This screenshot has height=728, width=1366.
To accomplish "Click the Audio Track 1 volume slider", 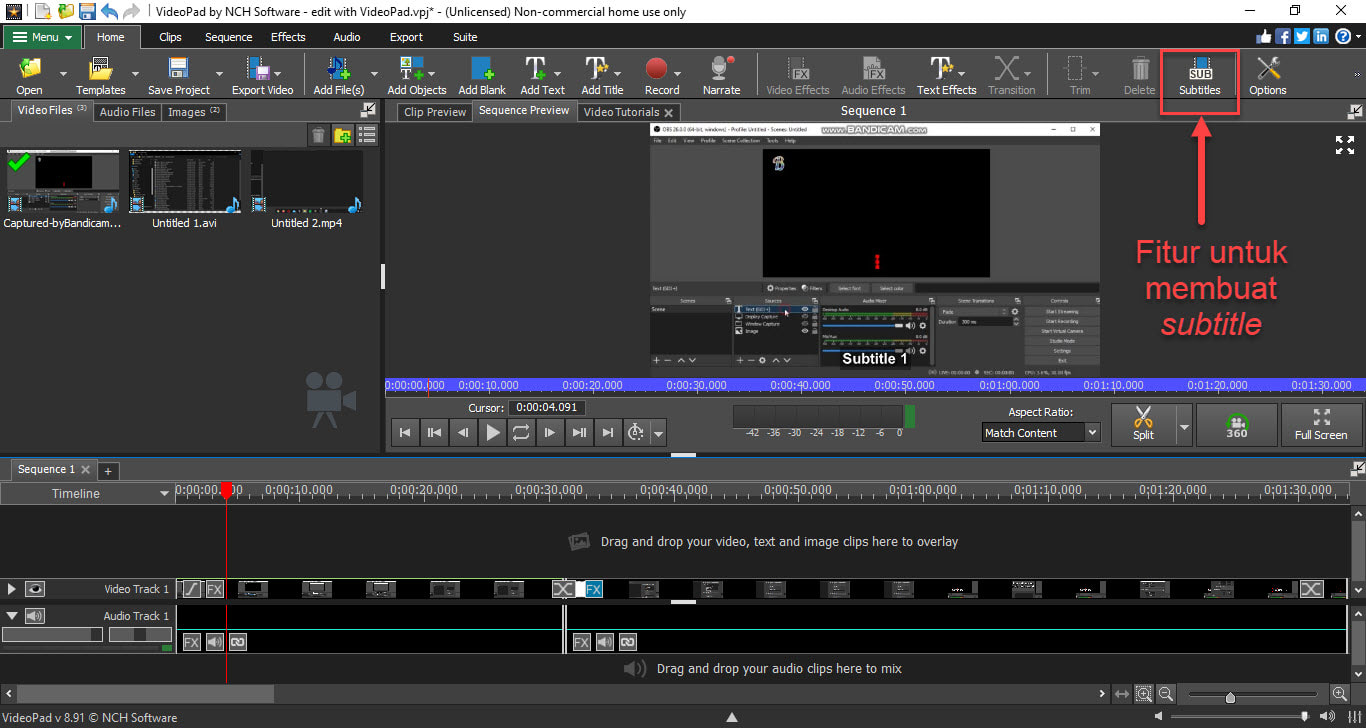I will point(52,635).
